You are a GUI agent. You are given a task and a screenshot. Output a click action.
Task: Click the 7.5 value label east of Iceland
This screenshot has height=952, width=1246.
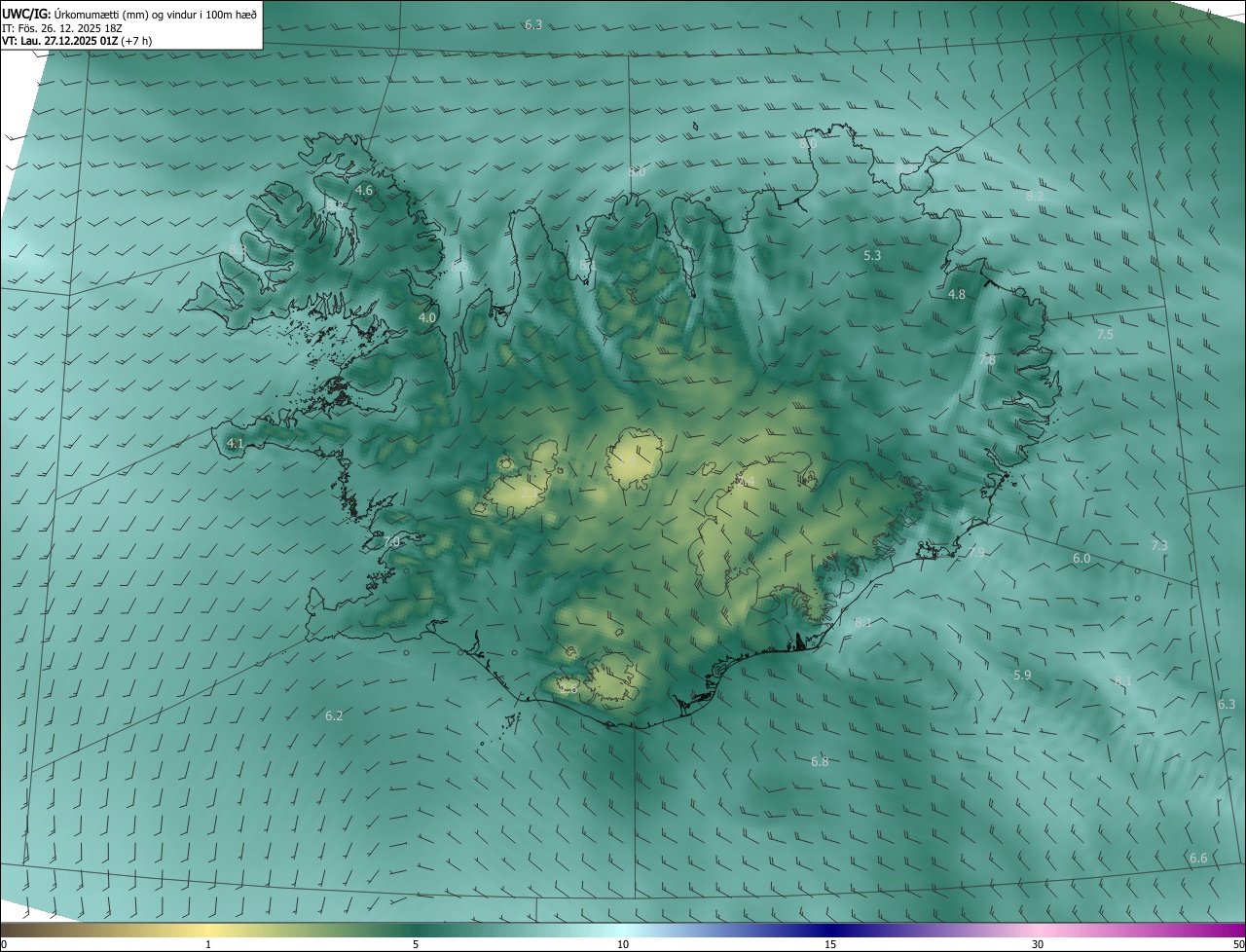tap(1105, 334)
